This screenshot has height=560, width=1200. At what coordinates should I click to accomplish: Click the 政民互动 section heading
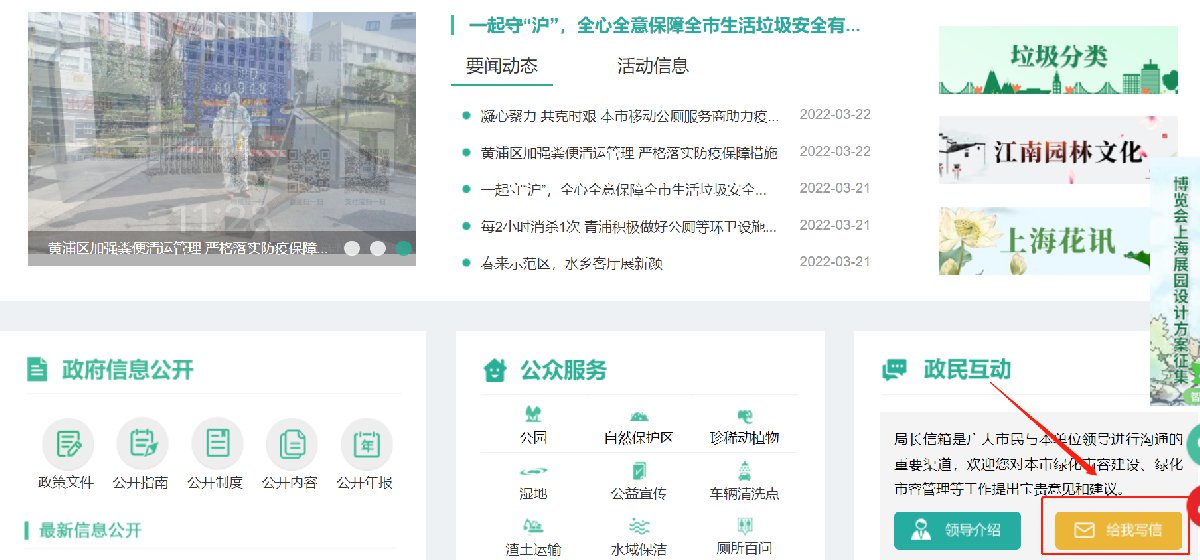(967, 370)
